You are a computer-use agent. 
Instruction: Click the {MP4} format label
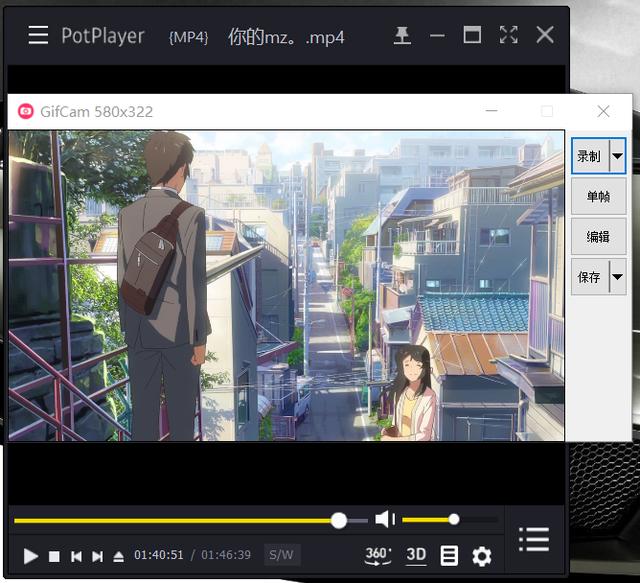[189, 37]
